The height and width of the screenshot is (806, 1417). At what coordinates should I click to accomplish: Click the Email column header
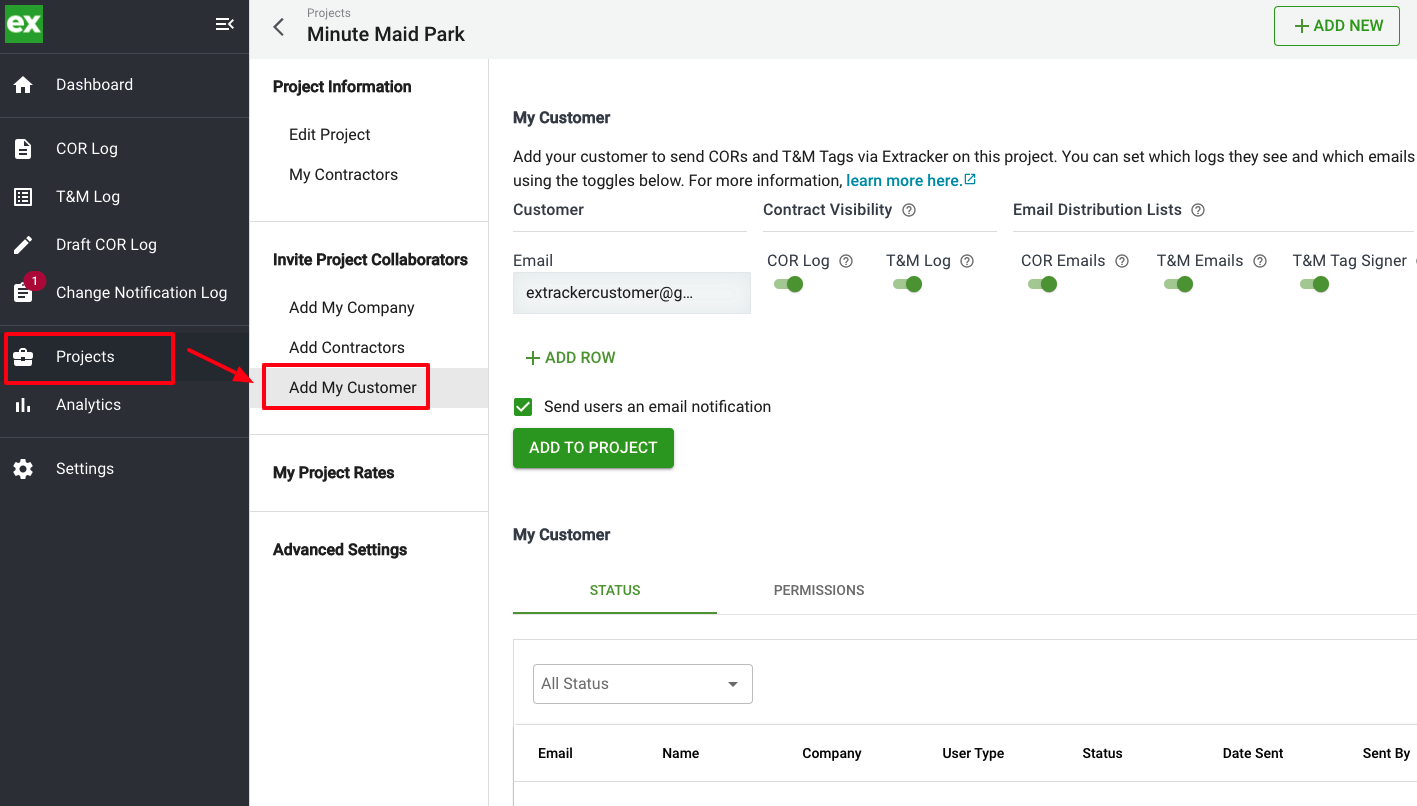pos(555,753)
